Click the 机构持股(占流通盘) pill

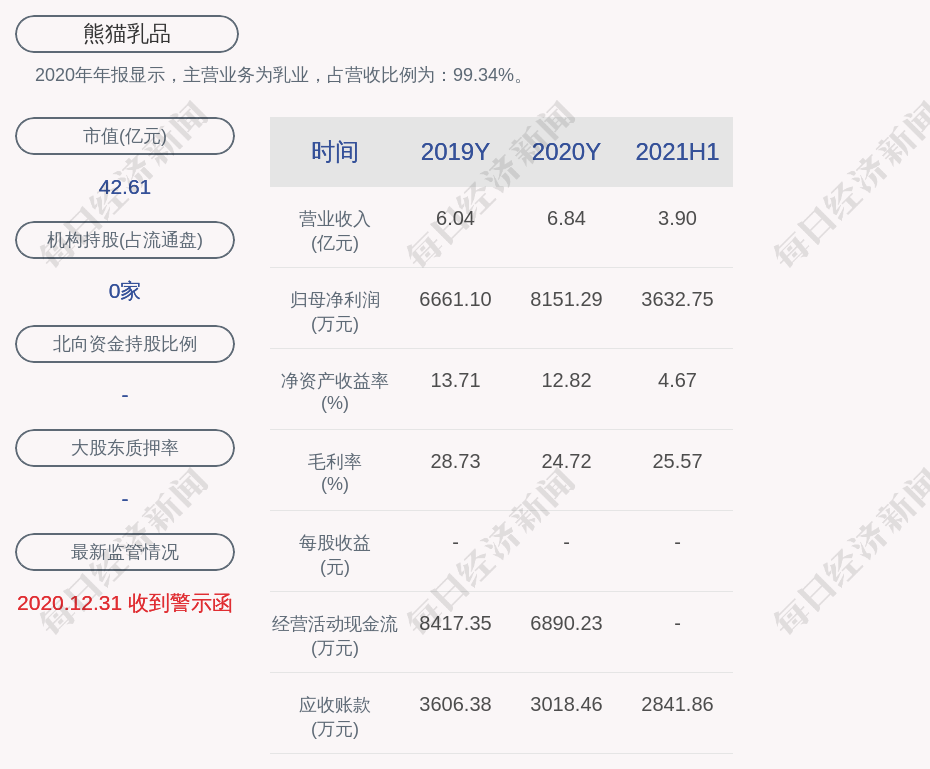point(125,240)
